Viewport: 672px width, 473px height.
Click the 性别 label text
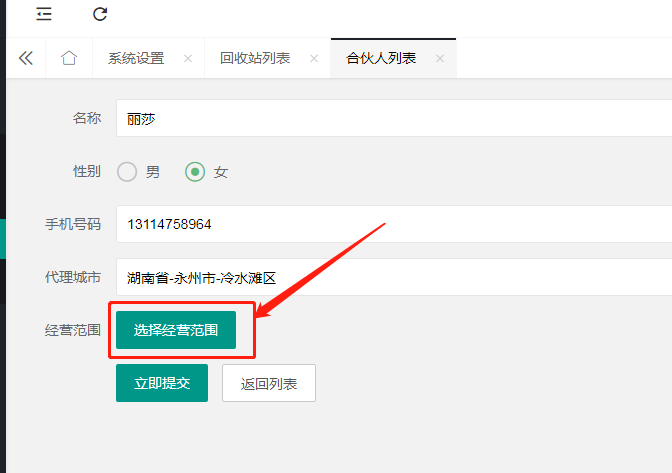pos(87,171)
